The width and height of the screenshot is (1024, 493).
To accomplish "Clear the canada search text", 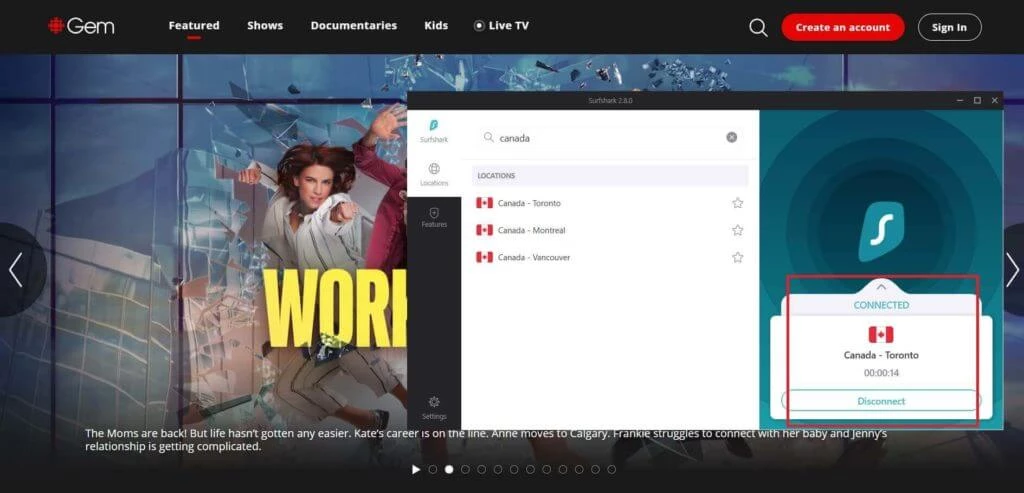I will point(731,137).
